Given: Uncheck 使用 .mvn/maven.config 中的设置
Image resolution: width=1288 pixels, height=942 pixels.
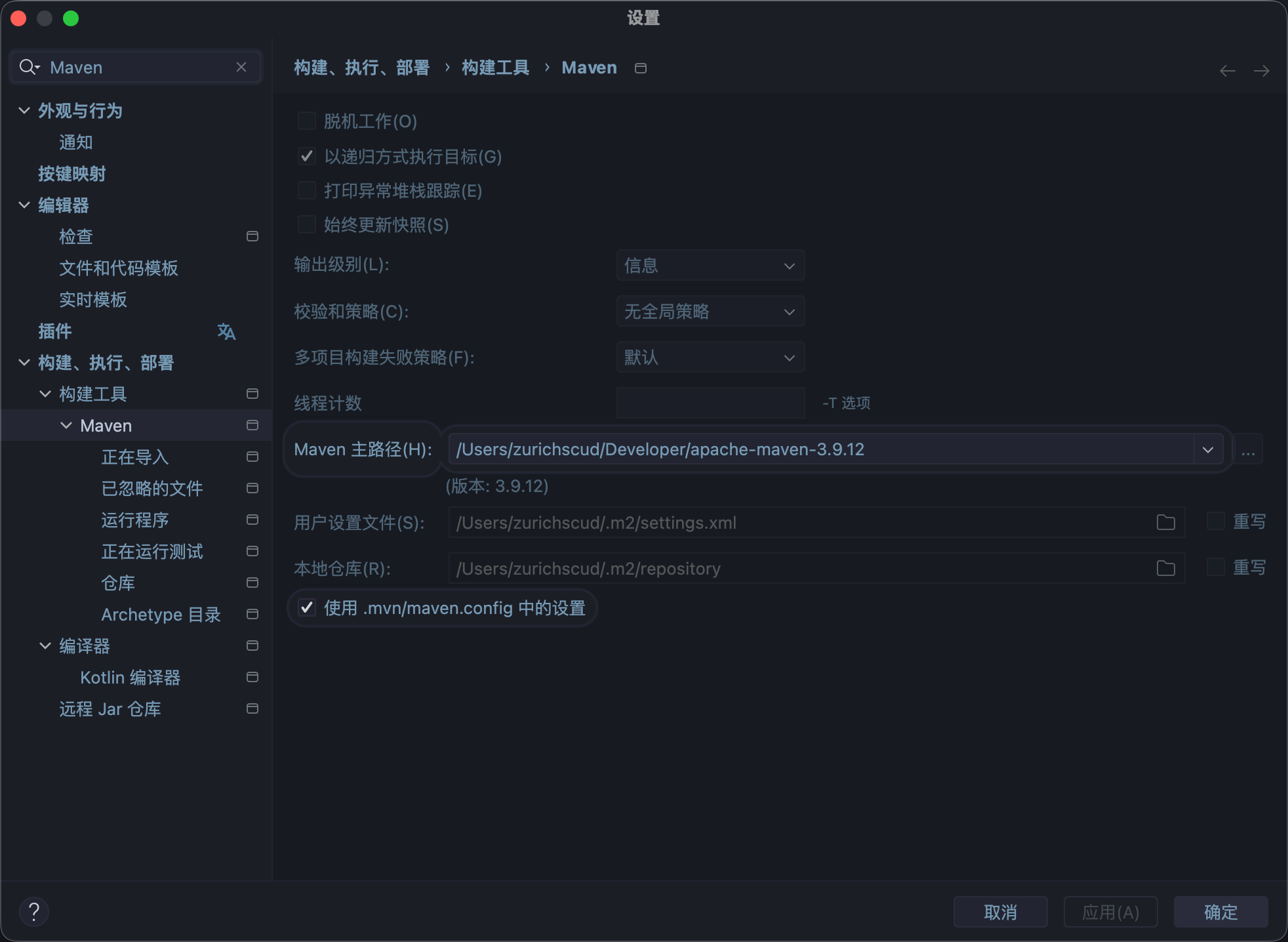Looking at the screenshot, I should (x=306, y=608).
